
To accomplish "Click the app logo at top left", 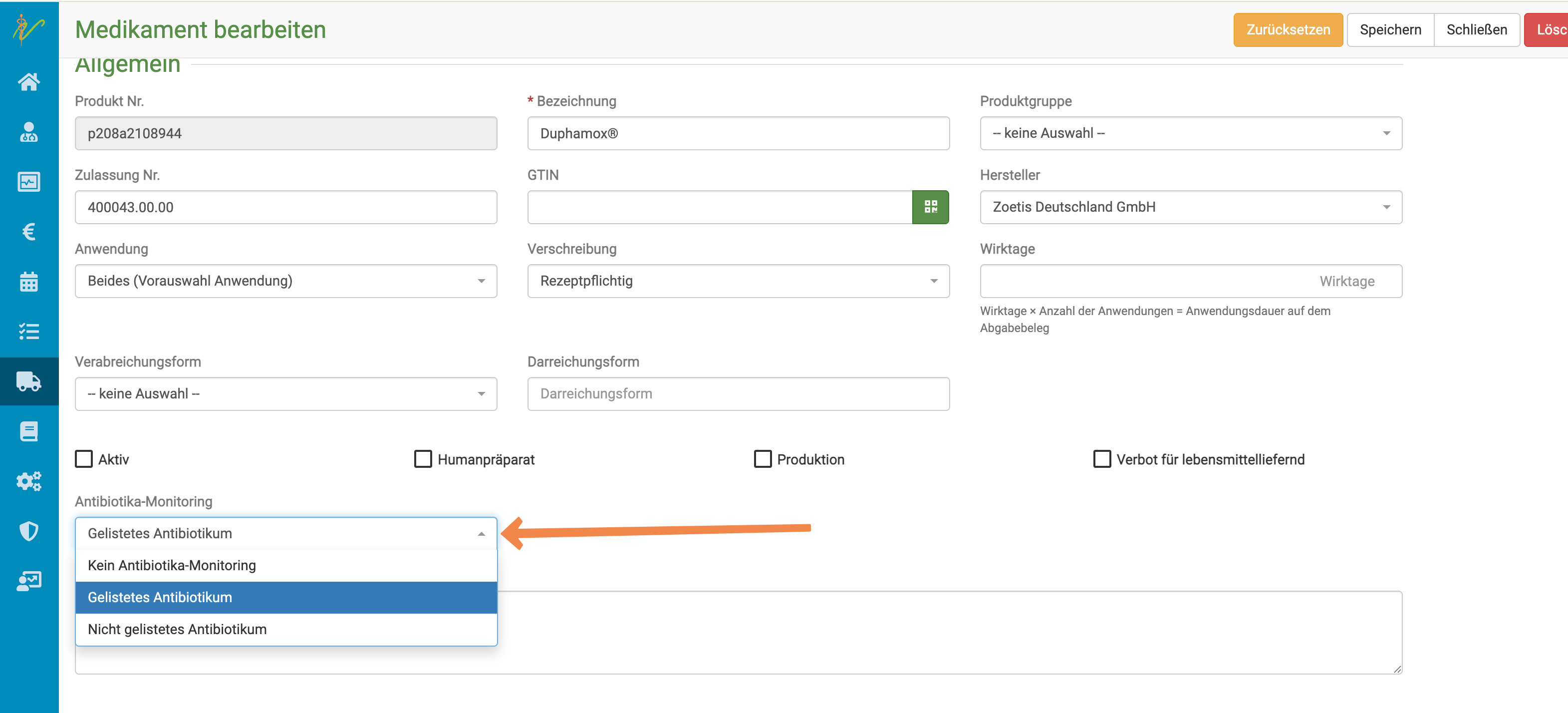I will pos(28,29).
